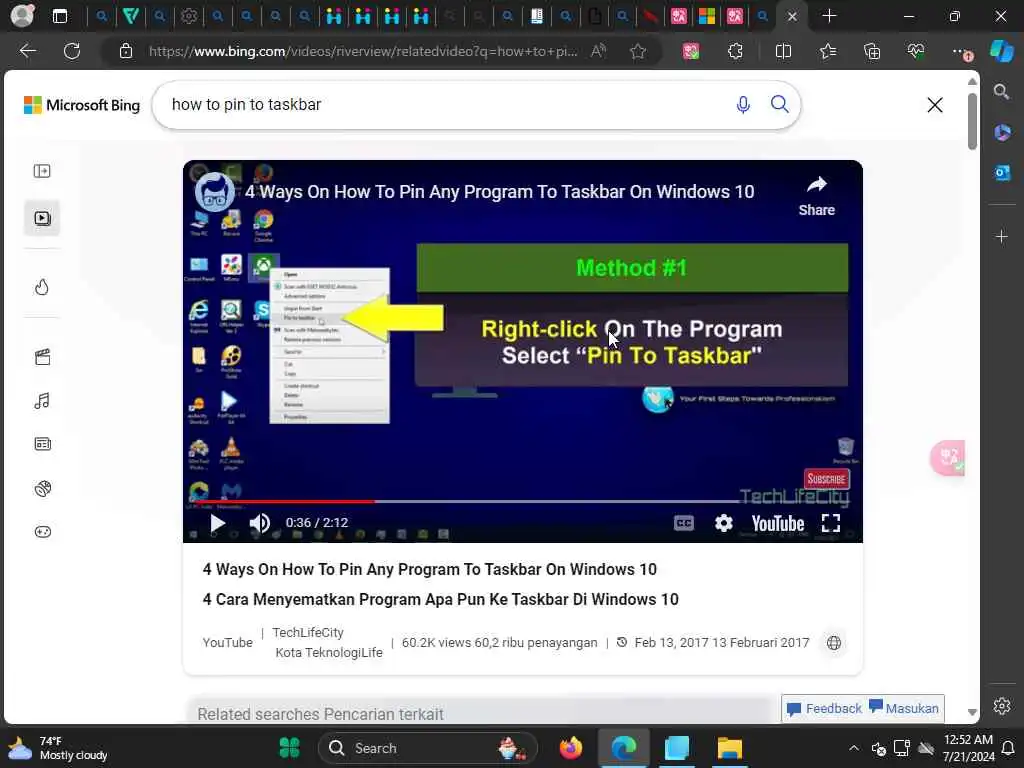This screenshot has width=1024, height=768.
Task: Open movies clapperboard sidebar icon
Action: pos(42,357)
